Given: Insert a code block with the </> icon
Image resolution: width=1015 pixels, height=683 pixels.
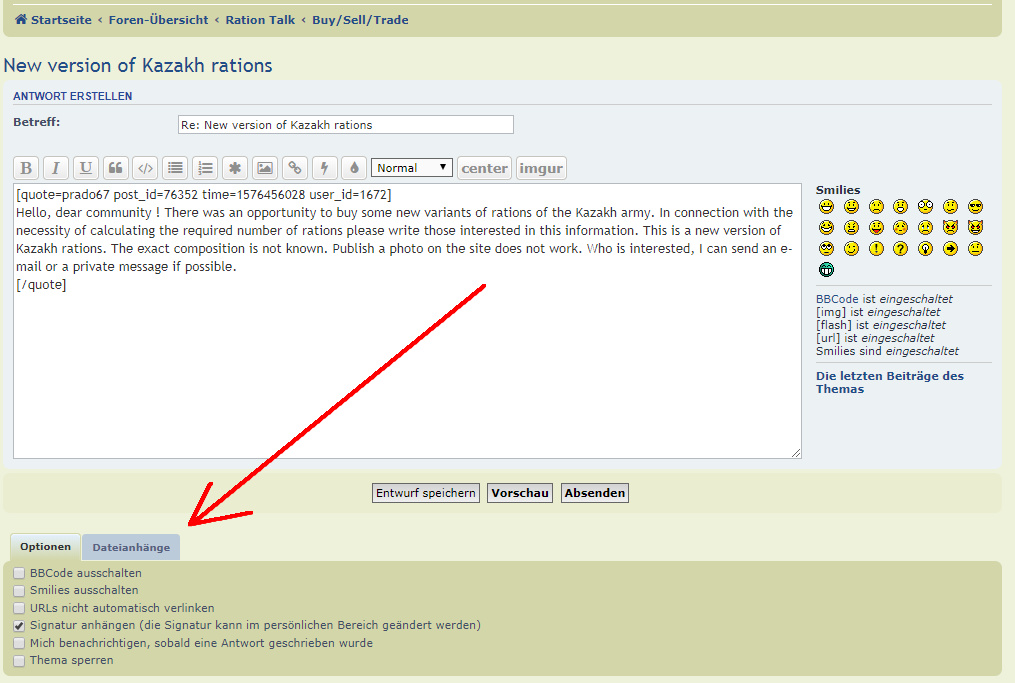Looking at the screenshot, I should [x=145, y=168].
